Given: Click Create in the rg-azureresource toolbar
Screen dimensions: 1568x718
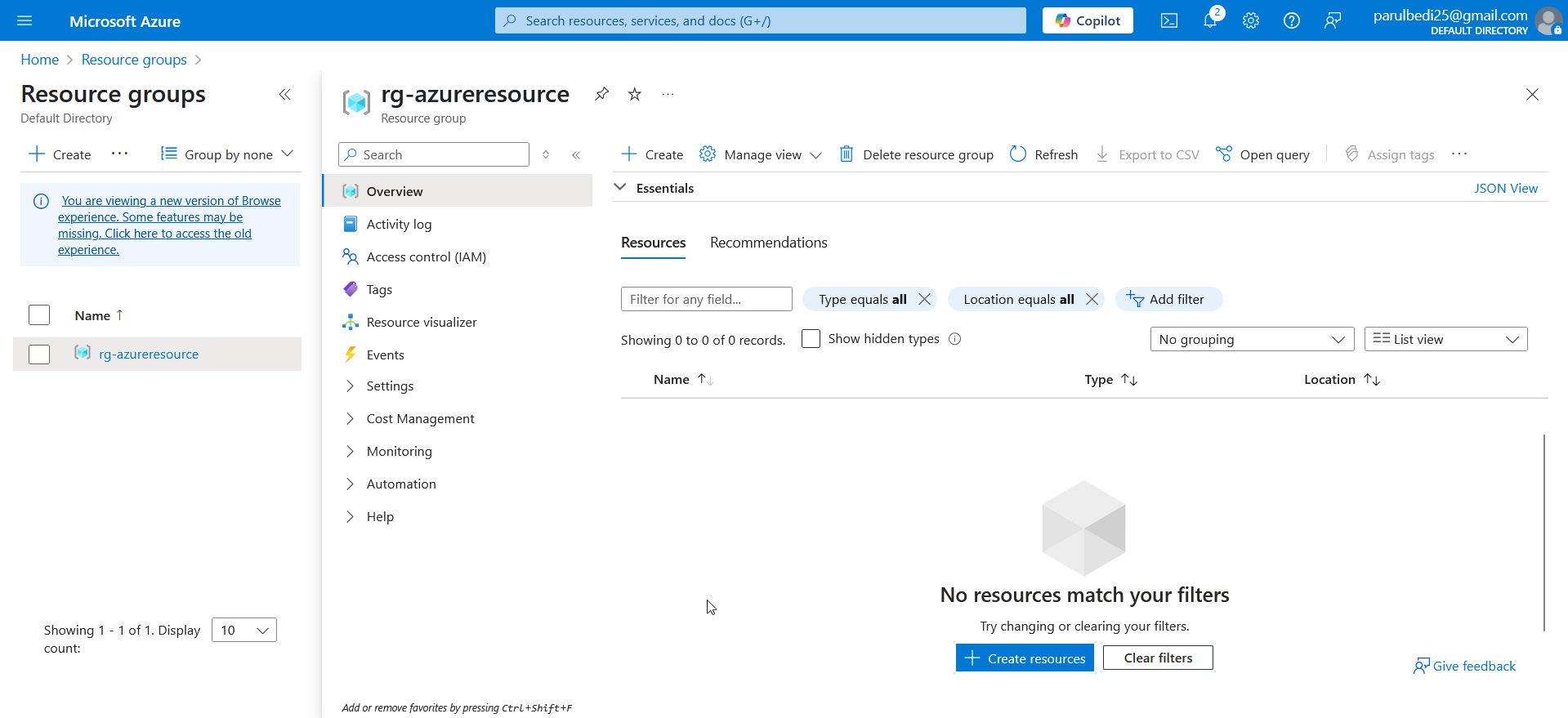Looking at the screenshot, I should point(652,154).
